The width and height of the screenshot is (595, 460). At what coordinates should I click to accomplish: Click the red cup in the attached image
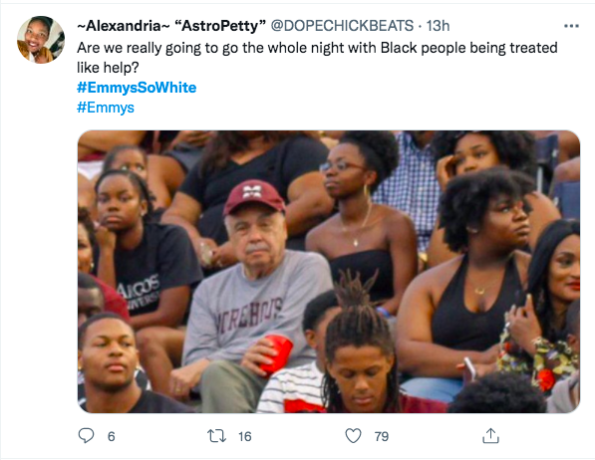click(x=276, y=354)
